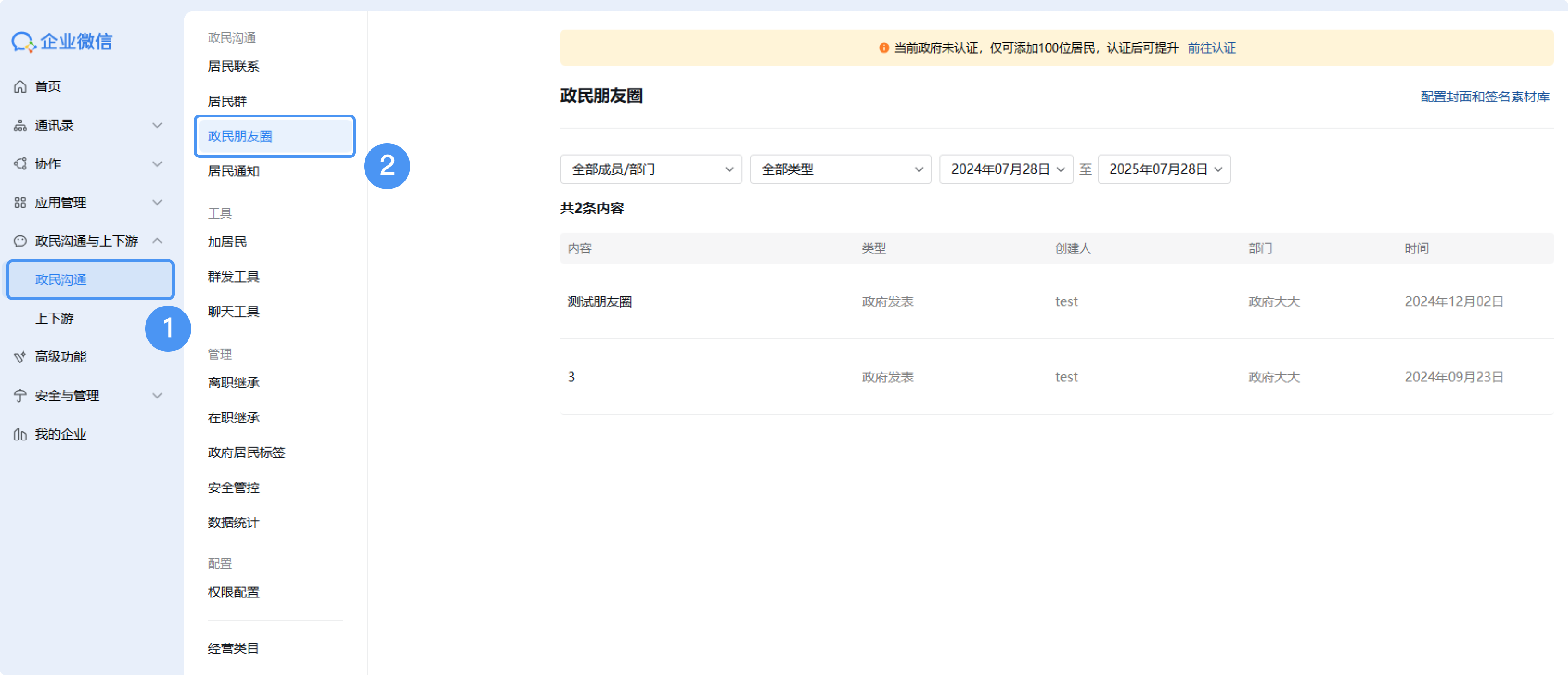Open the entry titled 3
Image resolution: width=1568 pixels, height=675 pixels.
[x=571, y=377]
